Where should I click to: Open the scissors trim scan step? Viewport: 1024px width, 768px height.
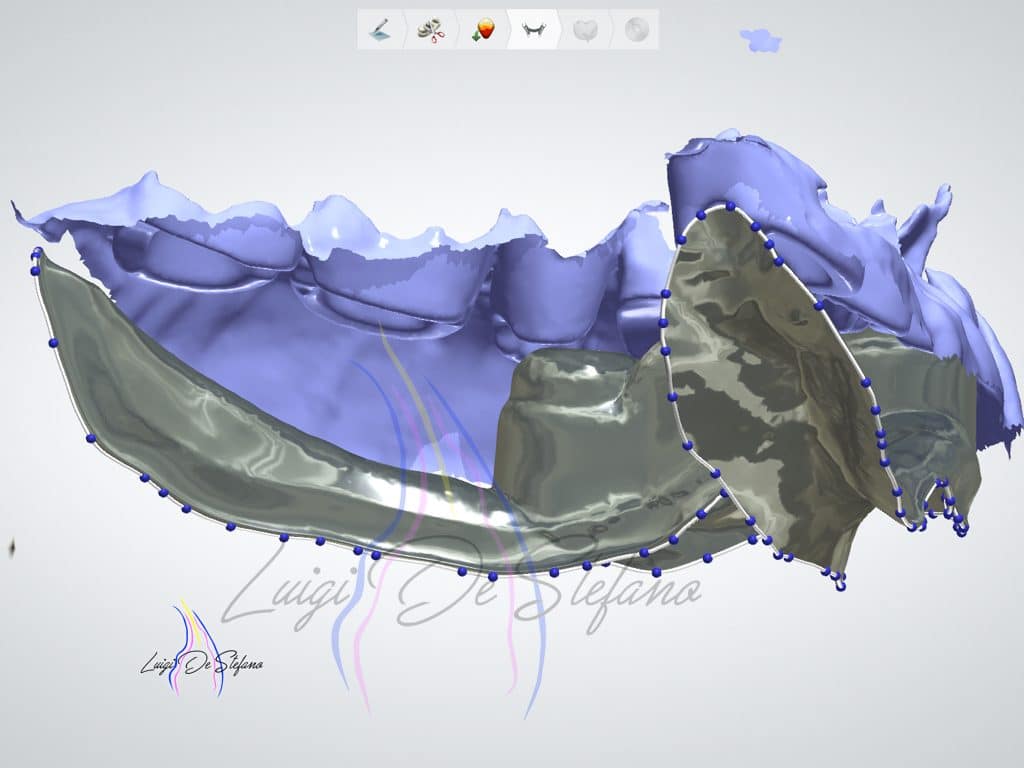pos(431,30)
